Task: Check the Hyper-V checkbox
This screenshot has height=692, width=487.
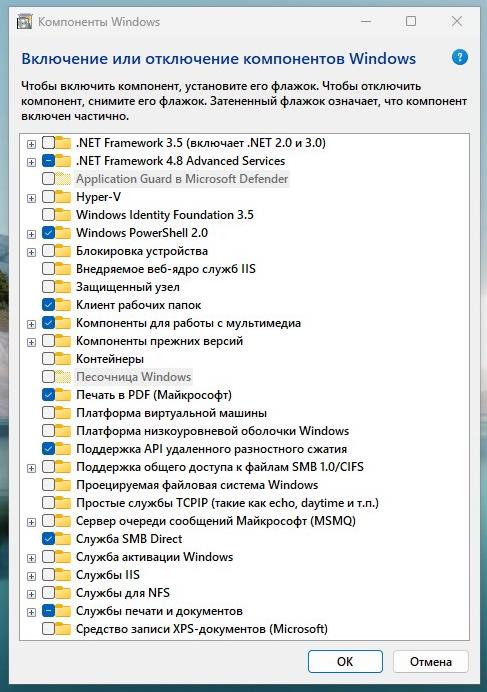Action: [x=49, y=197]
